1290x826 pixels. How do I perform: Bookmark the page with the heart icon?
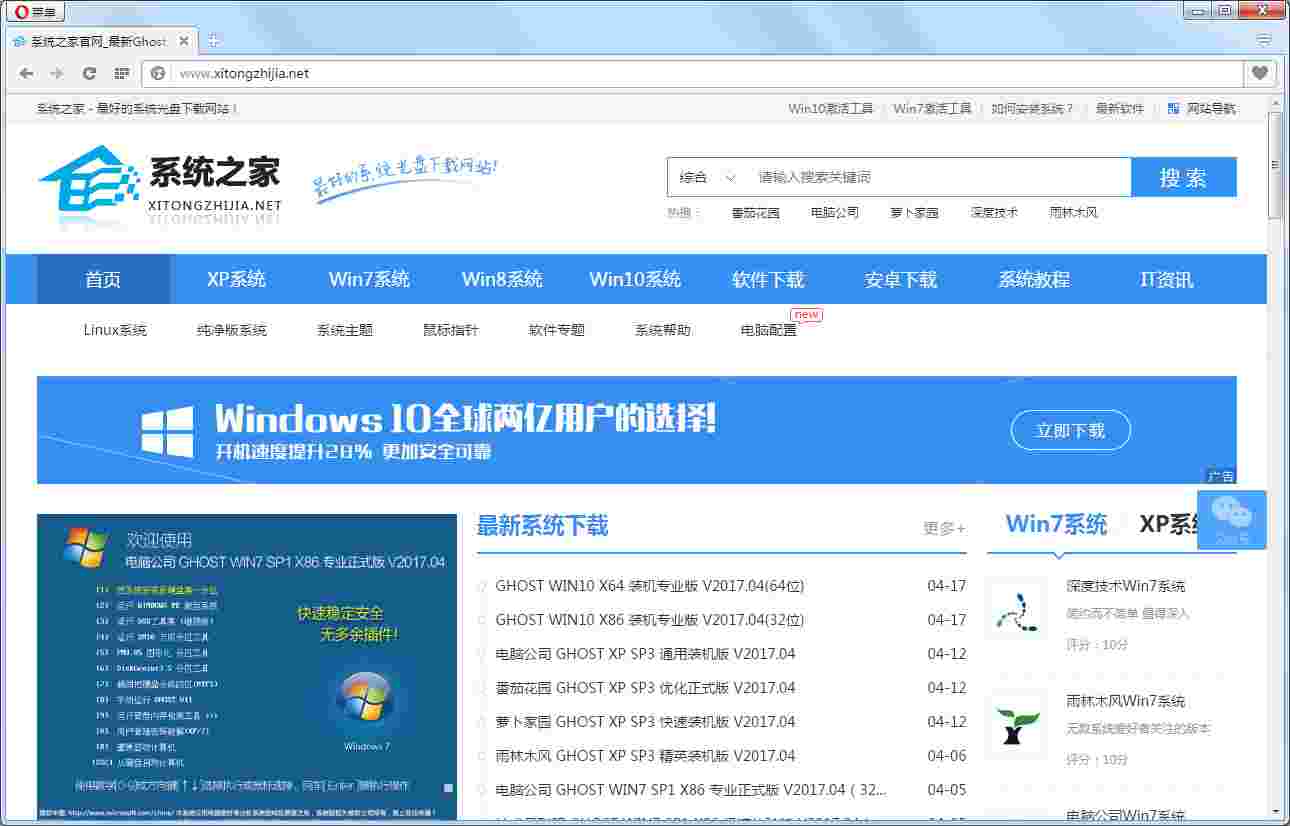tap(1260, 73)
